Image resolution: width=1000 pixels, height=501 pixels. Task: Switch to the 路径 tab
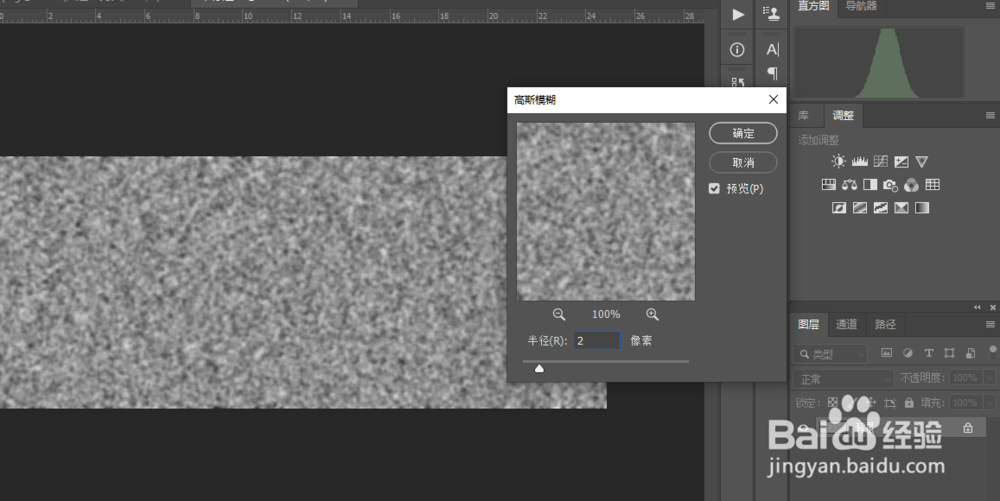click(885, 324)
